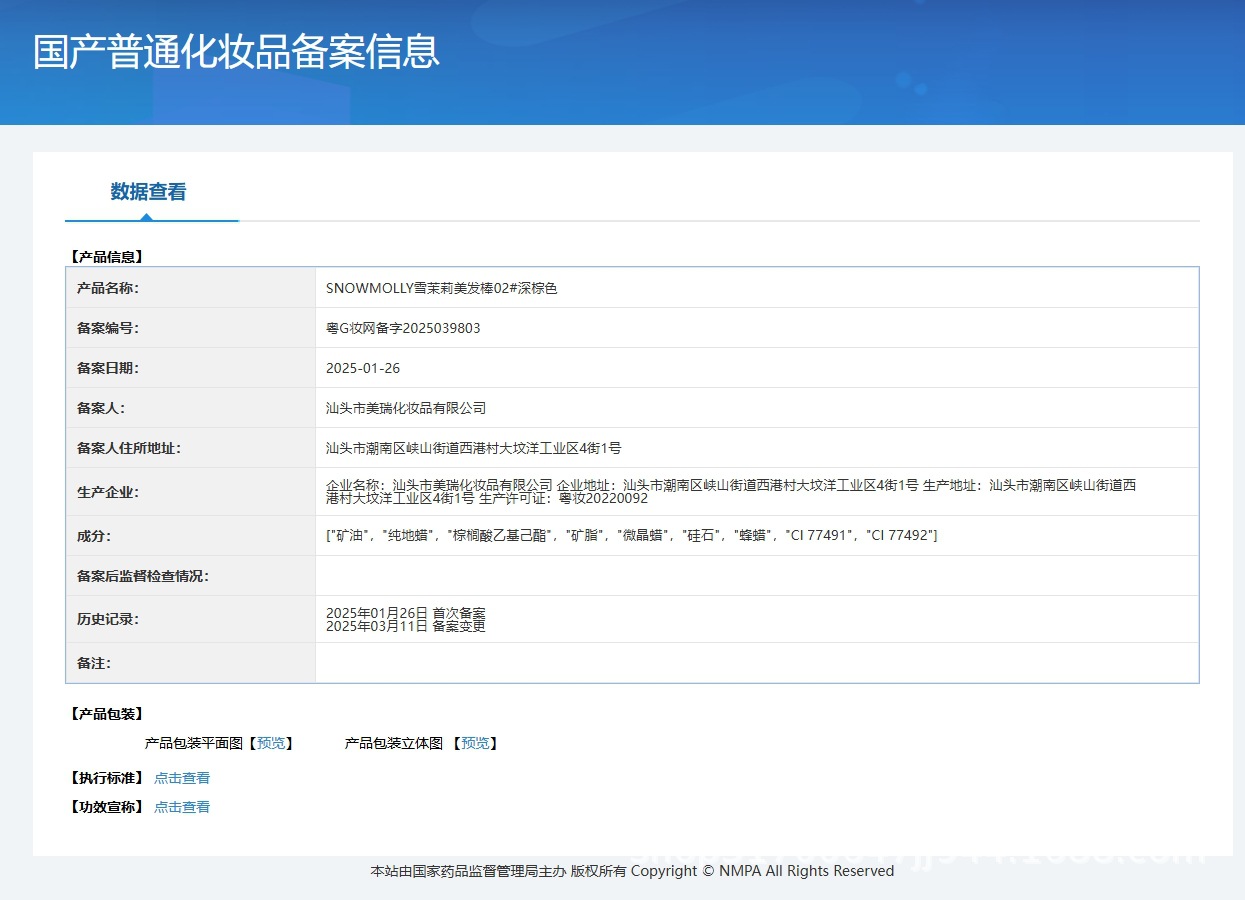Open 点击查看 link for 功效宣称

182,807
